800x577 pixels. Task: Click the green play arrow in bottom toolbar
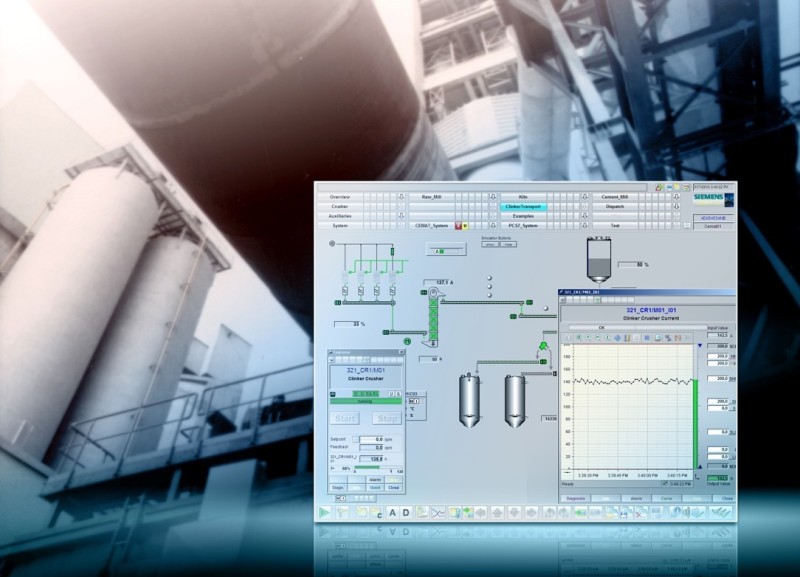326,512
